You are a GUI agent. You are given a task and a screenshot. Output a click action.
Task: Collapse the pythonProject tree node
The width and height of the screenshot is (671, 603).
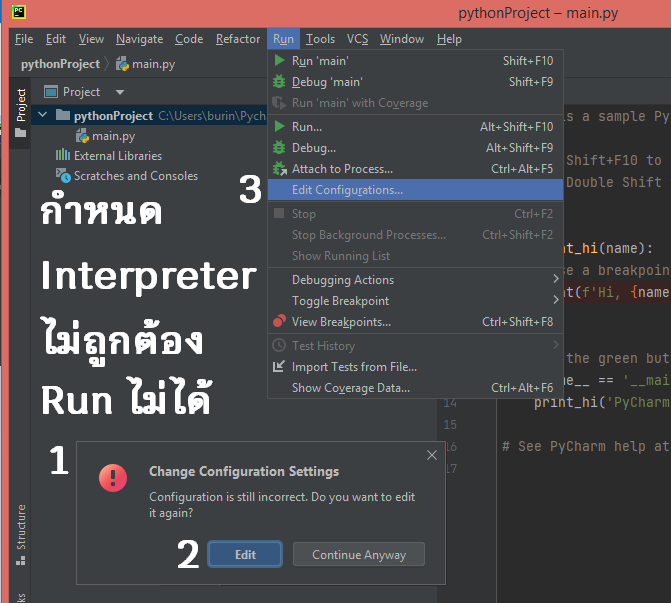pyautogui.click(x=42, y=115)
